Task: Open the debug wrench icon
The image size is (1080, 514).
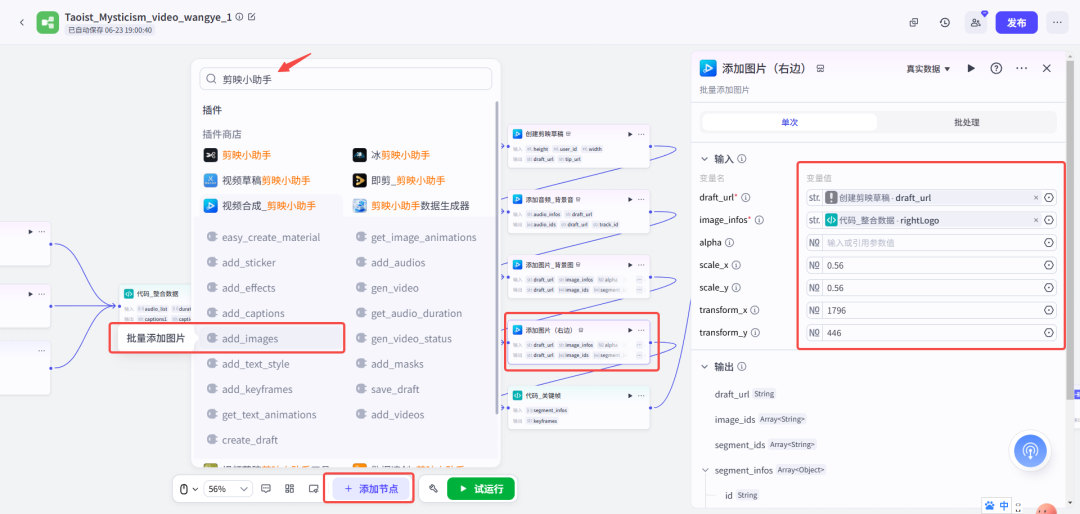Action: pos(433,489)
